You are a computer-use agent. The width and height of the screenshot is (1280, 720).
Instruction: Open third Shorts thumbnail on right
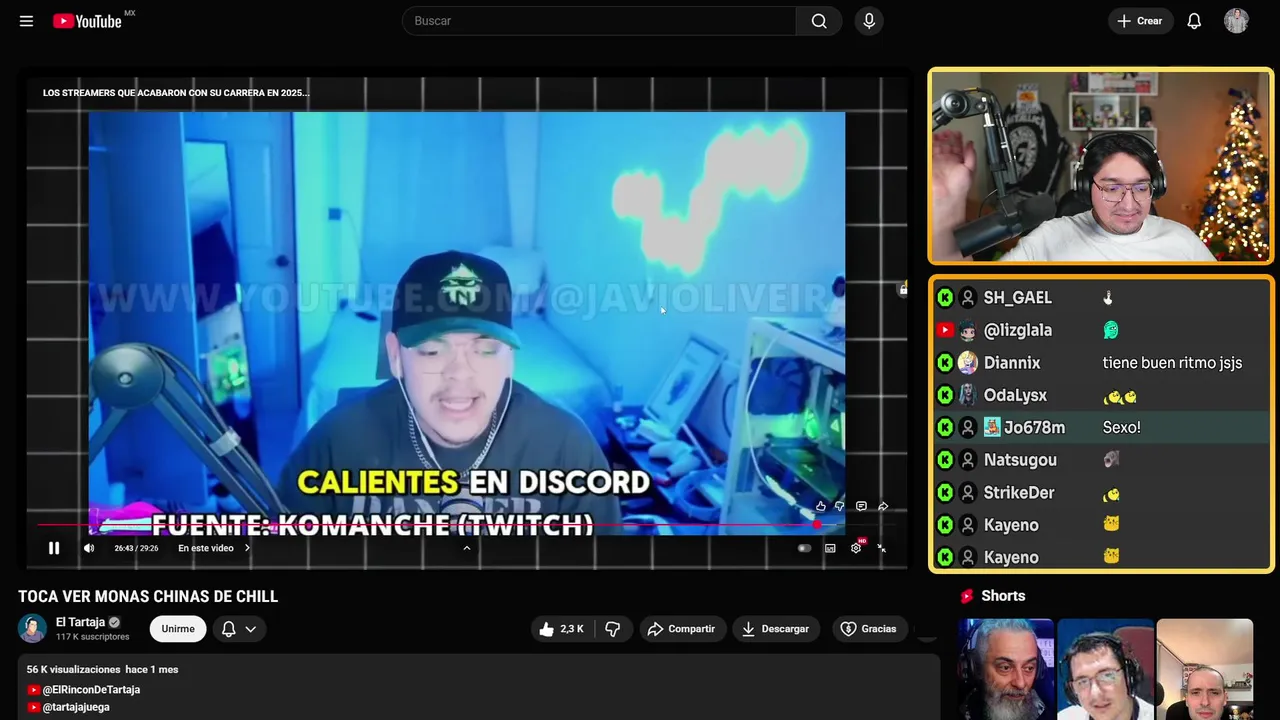click(1204, 669)
